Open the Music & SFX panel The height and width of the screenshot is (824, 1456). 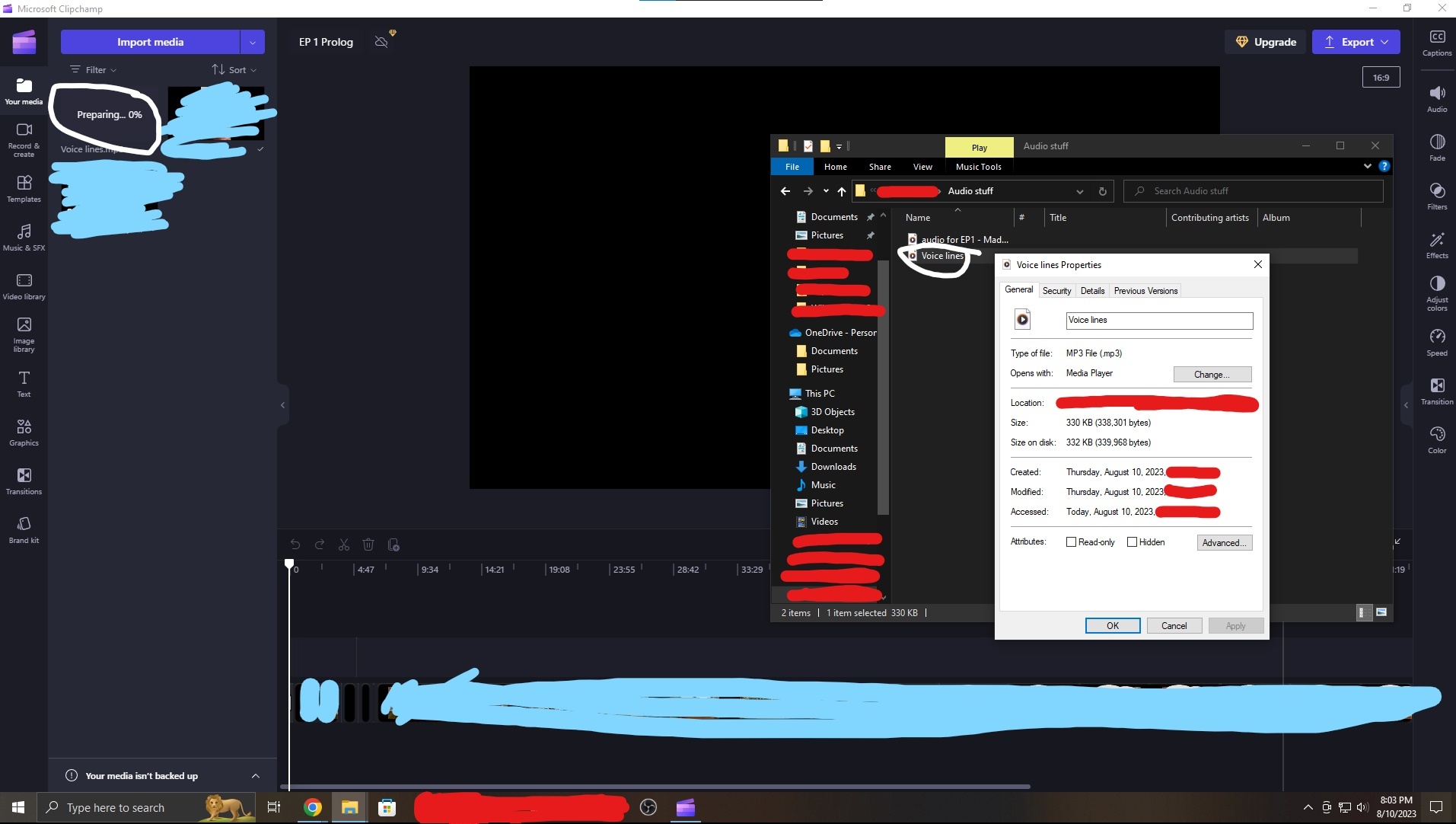pos(24,236)
